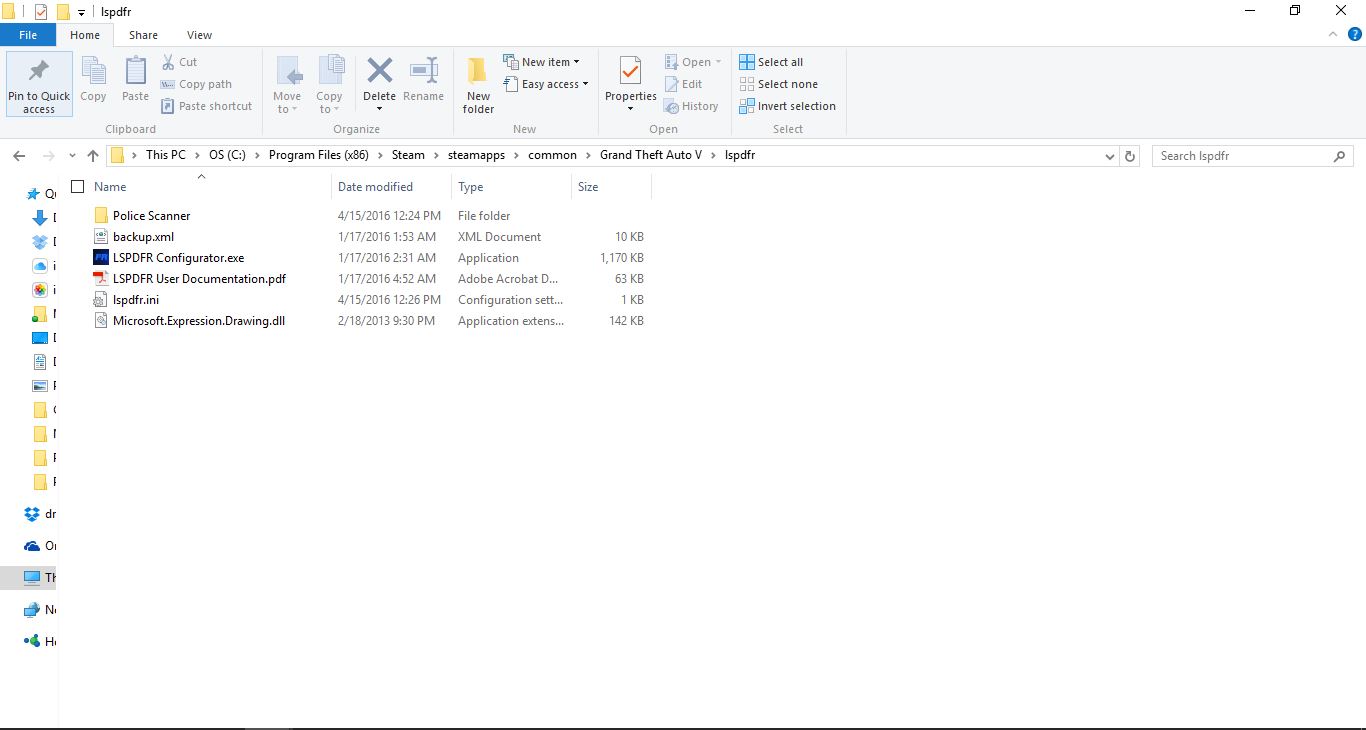1366x730 pixels.
Task: Go back with the left arrow
Action: [x=19, y=156]
